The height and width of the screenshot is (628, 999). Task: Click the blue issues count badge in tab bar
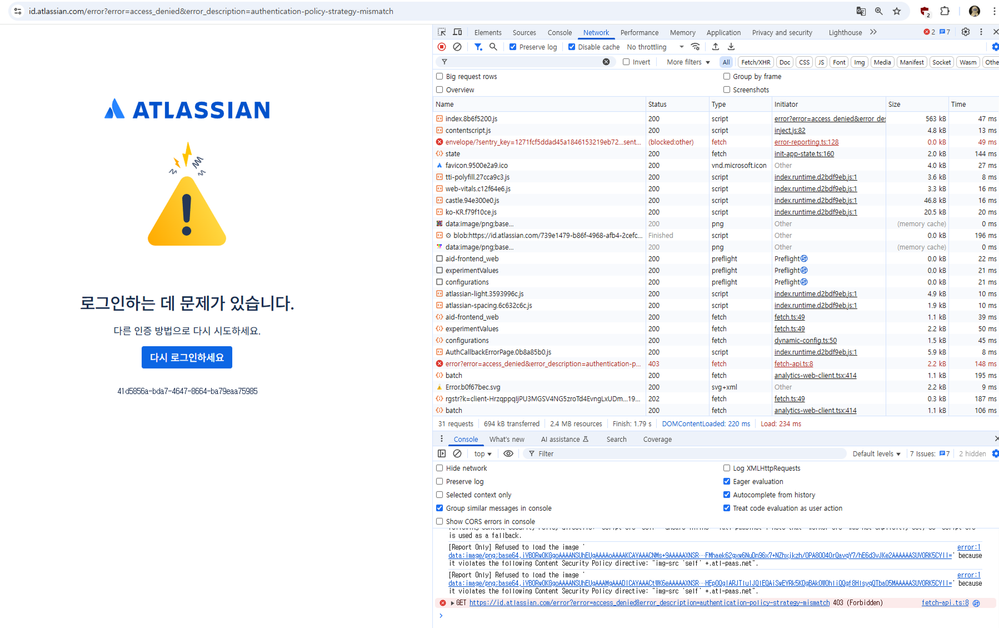pyautogui.click(x=945, y=32)
